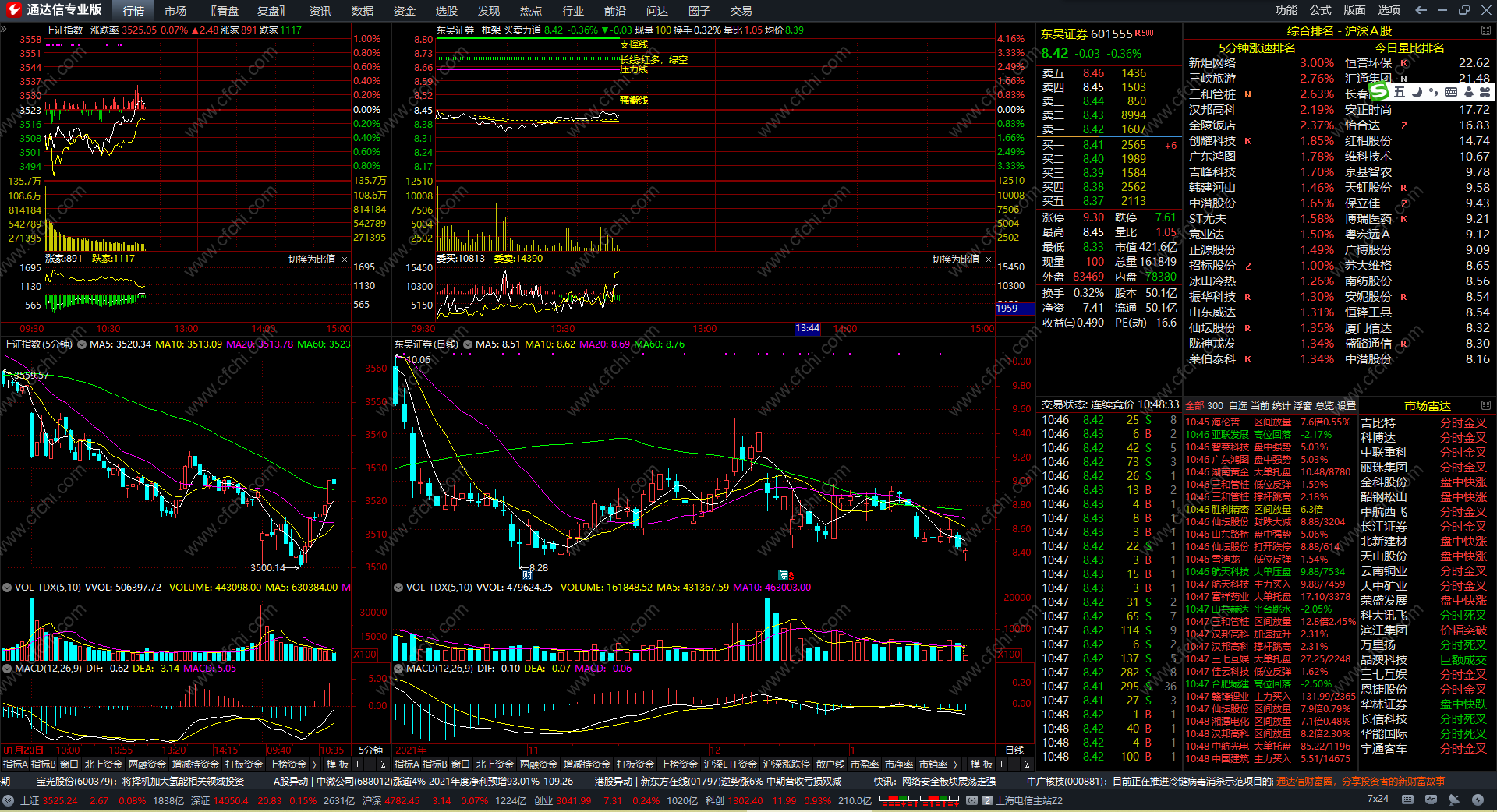Image resolution: width=1497 pixels, height=812 pixels.
Task: Click the back arrow in the title bar
Action: coord(1421,10)
